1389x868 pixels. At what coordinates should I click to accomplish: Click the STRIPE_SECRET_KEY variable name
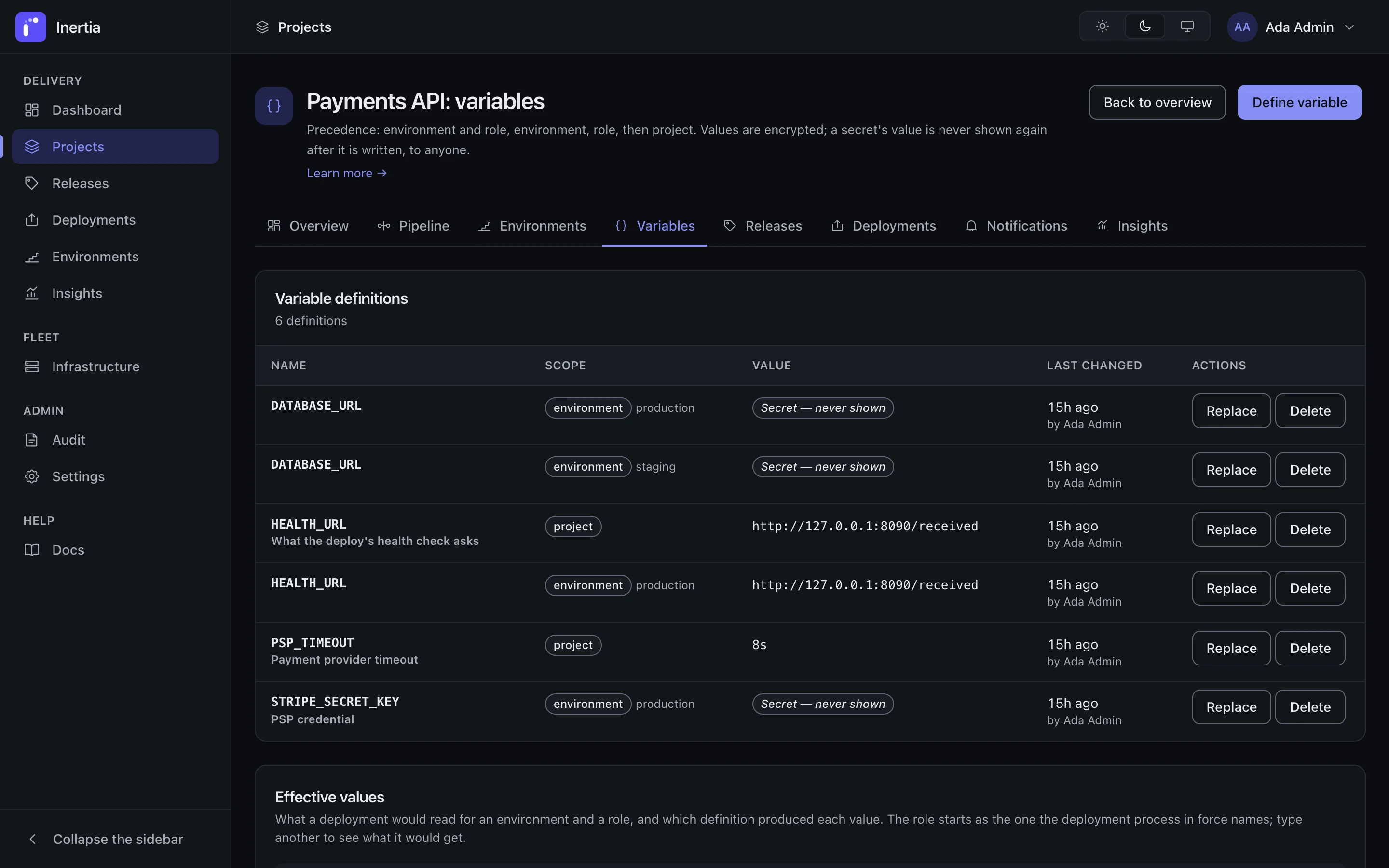(x=335, y=702)
